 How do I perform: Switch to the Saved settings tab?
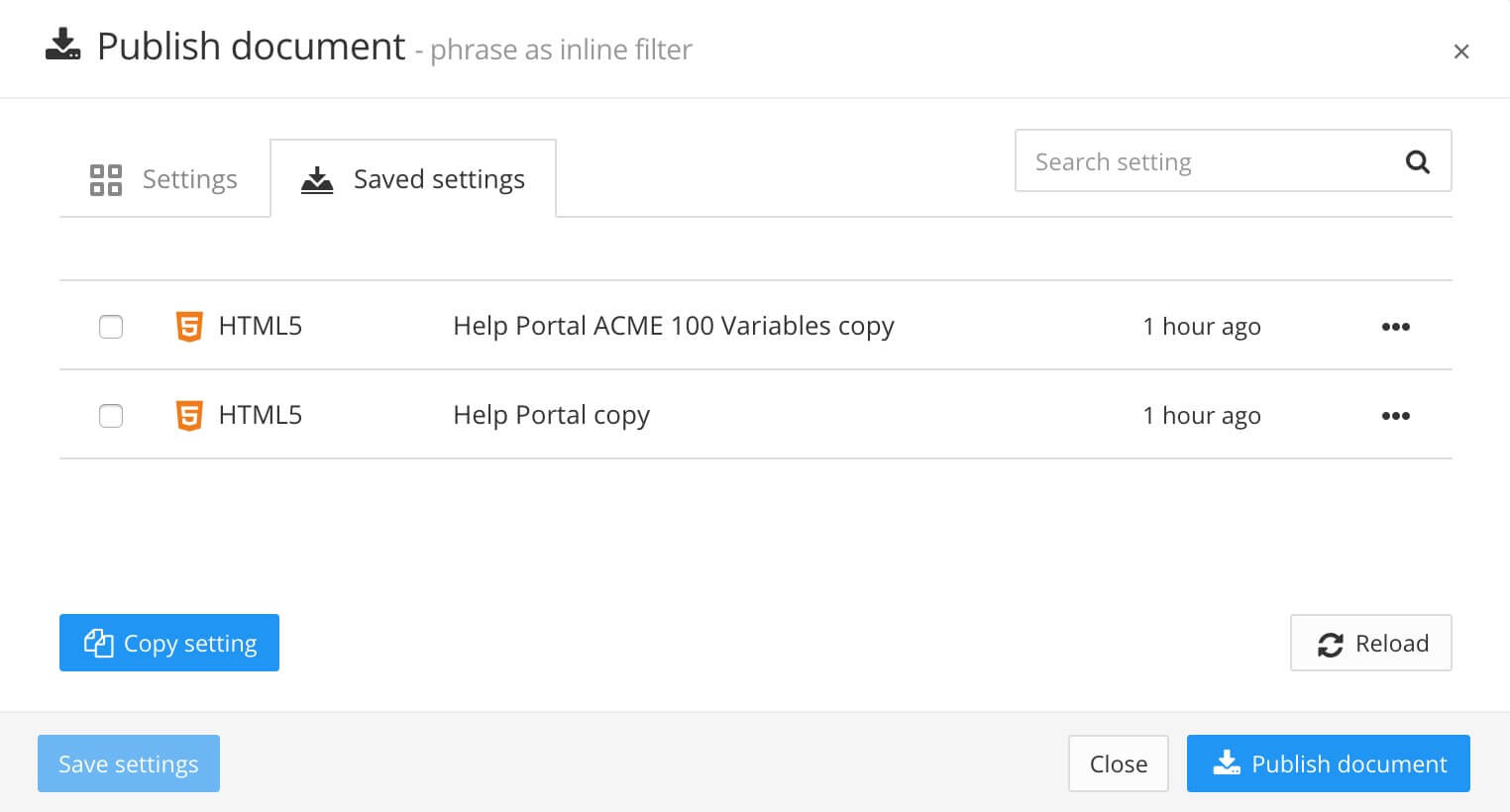pos(413,179)
